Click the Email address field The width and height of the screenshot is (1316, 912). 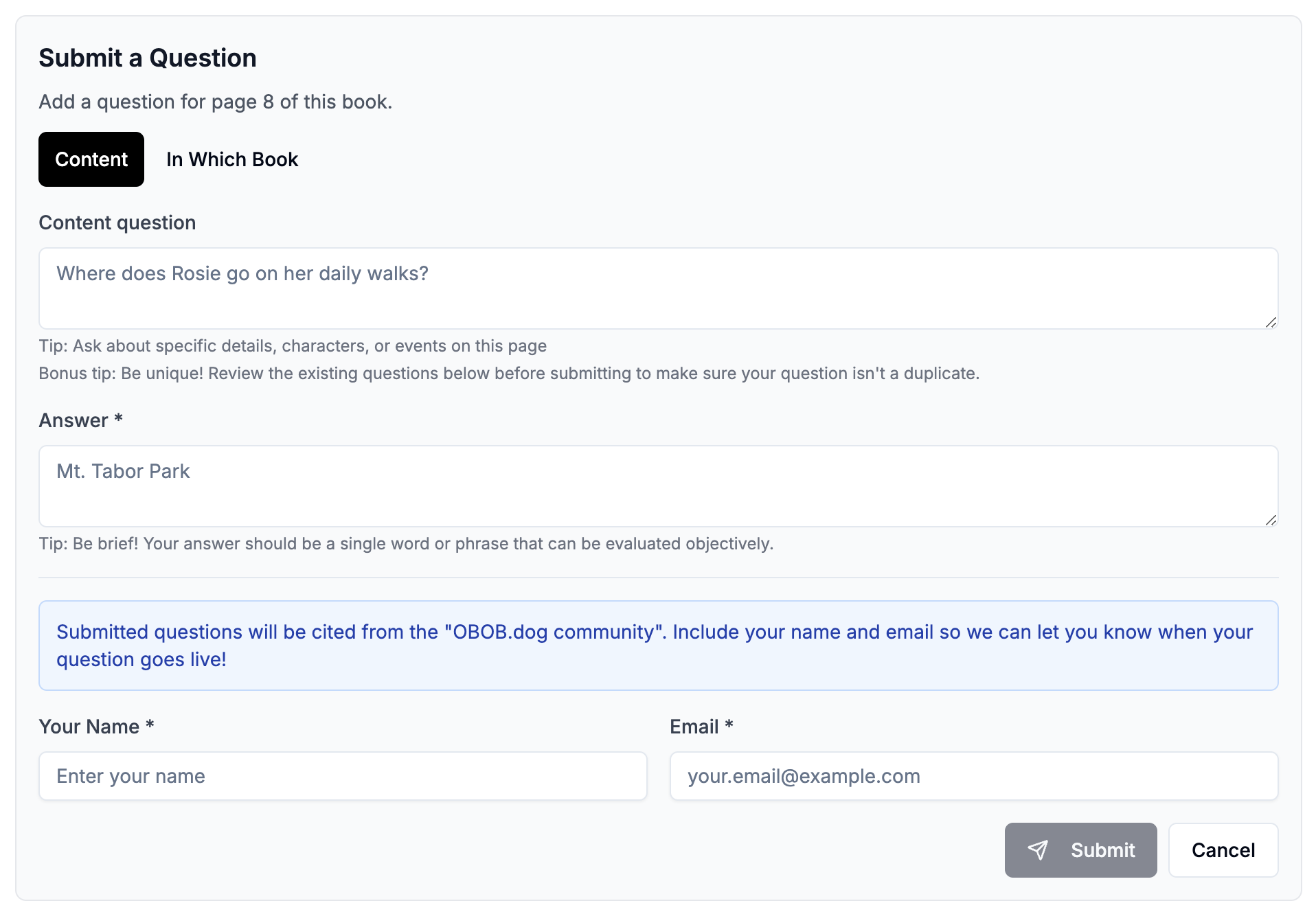pos(973,776)
